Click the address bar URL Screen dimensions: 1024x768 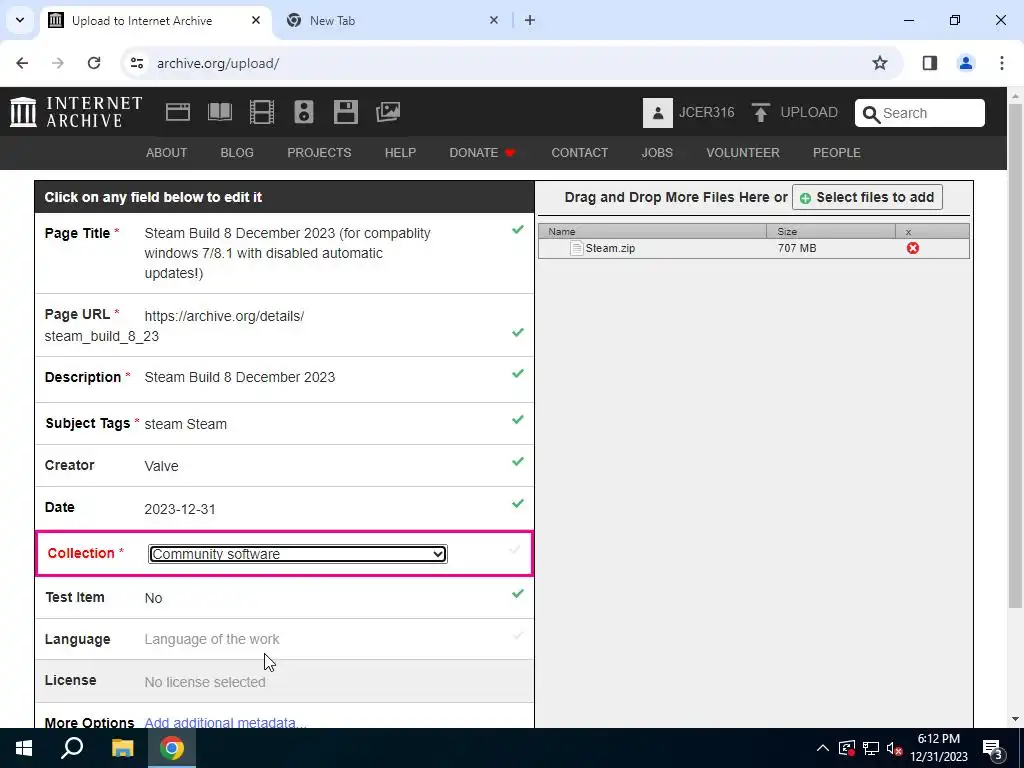pyautogui.click(x=218, y=63)
